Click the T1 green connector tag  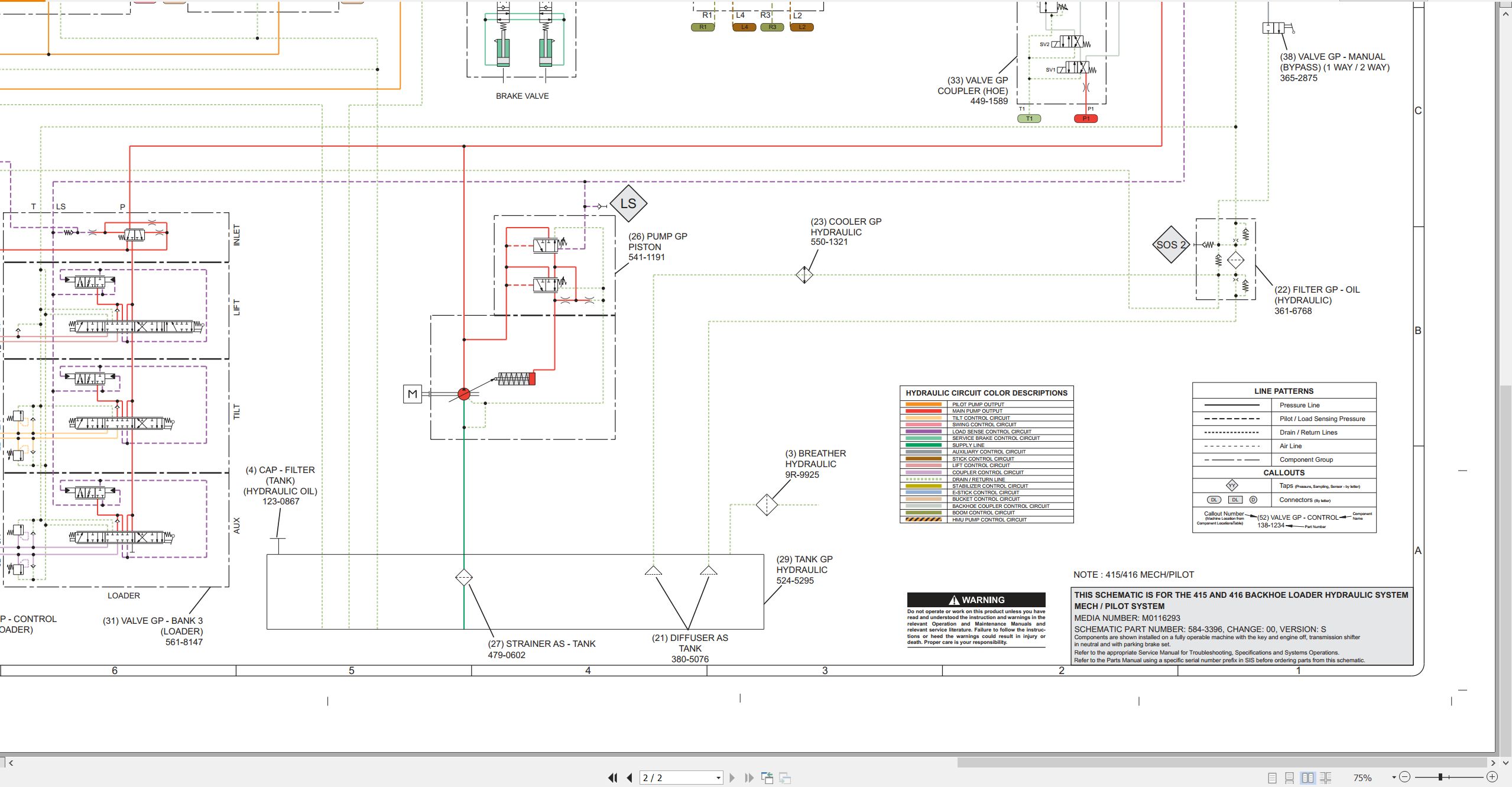[x=1029, y=119]
